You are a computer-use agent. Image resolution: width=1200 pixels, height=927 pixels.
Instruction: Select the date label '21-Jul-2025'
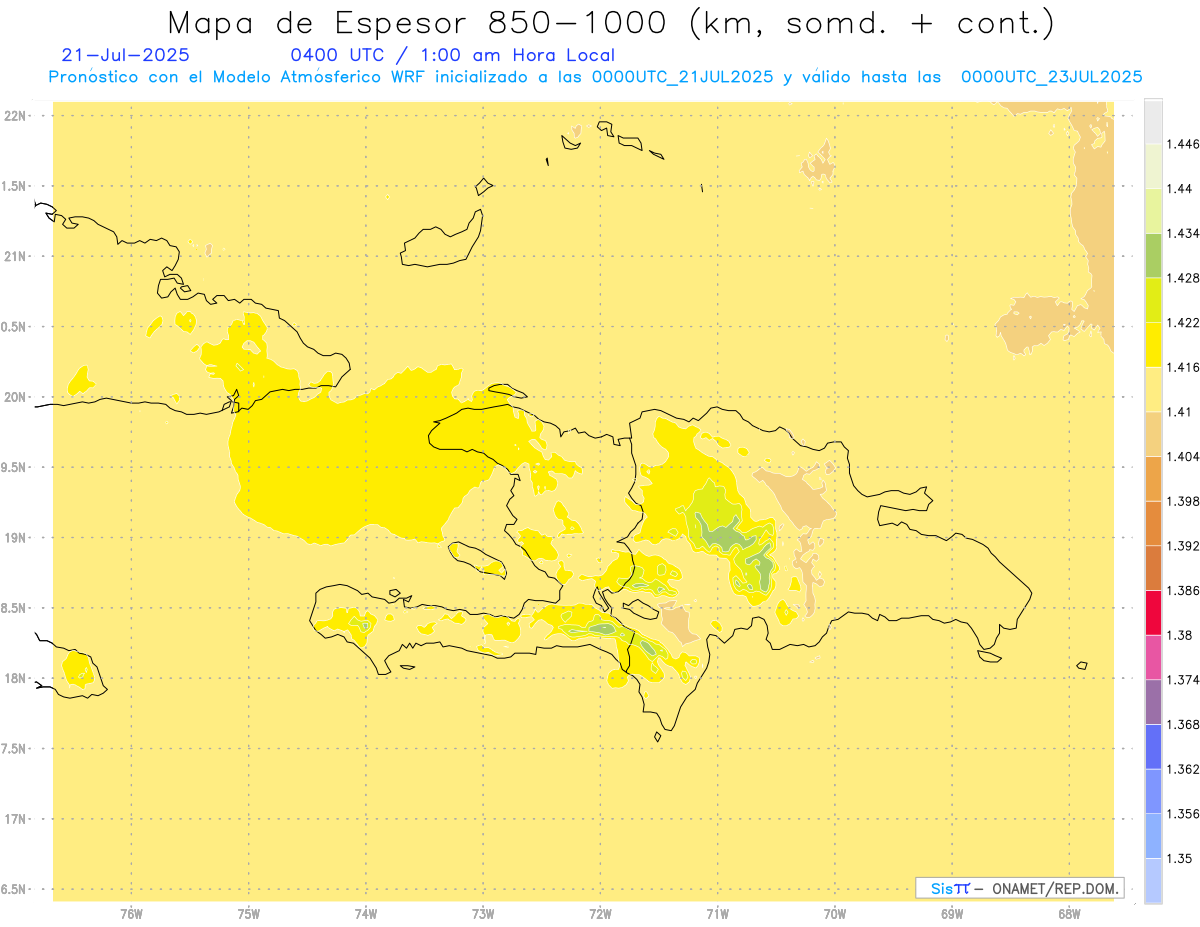point(126,56)
